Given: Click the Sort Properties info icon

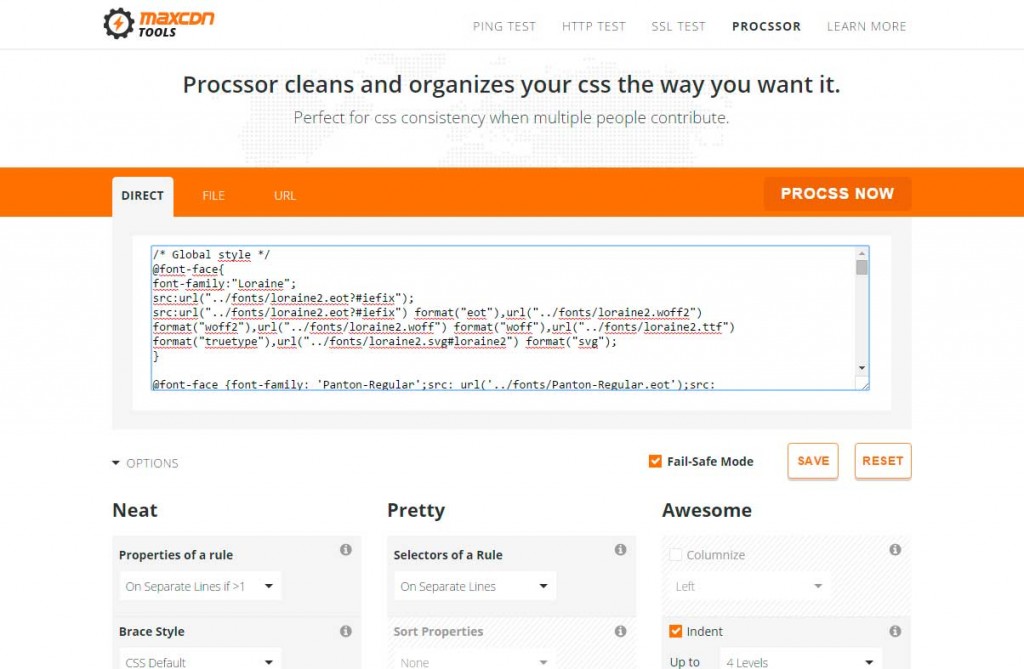Looking at the screenshot, I should tap(620, 631).
